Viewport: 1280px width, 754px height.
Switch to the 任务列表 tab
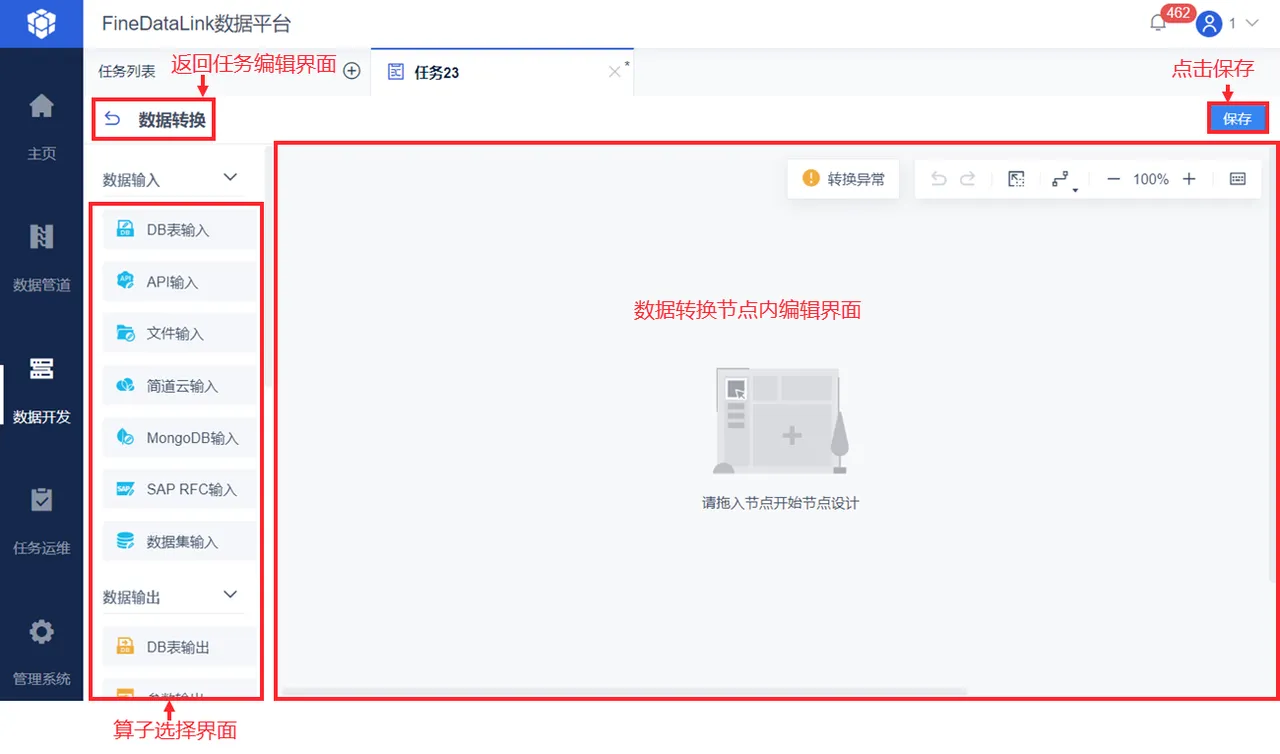pyautogui.click(x=127, y=72)
